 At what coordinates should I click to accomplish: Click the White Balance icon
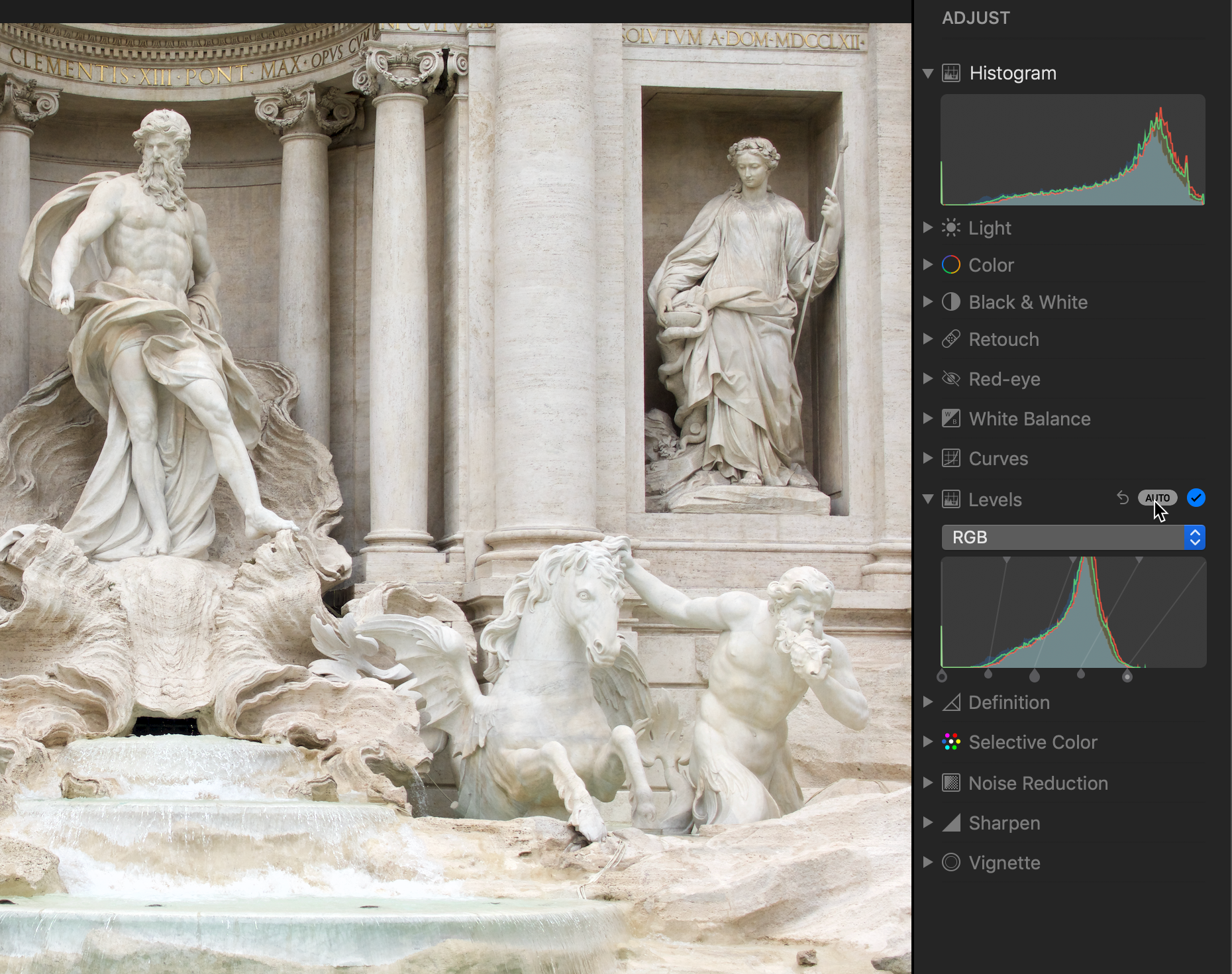pos(951,419)
